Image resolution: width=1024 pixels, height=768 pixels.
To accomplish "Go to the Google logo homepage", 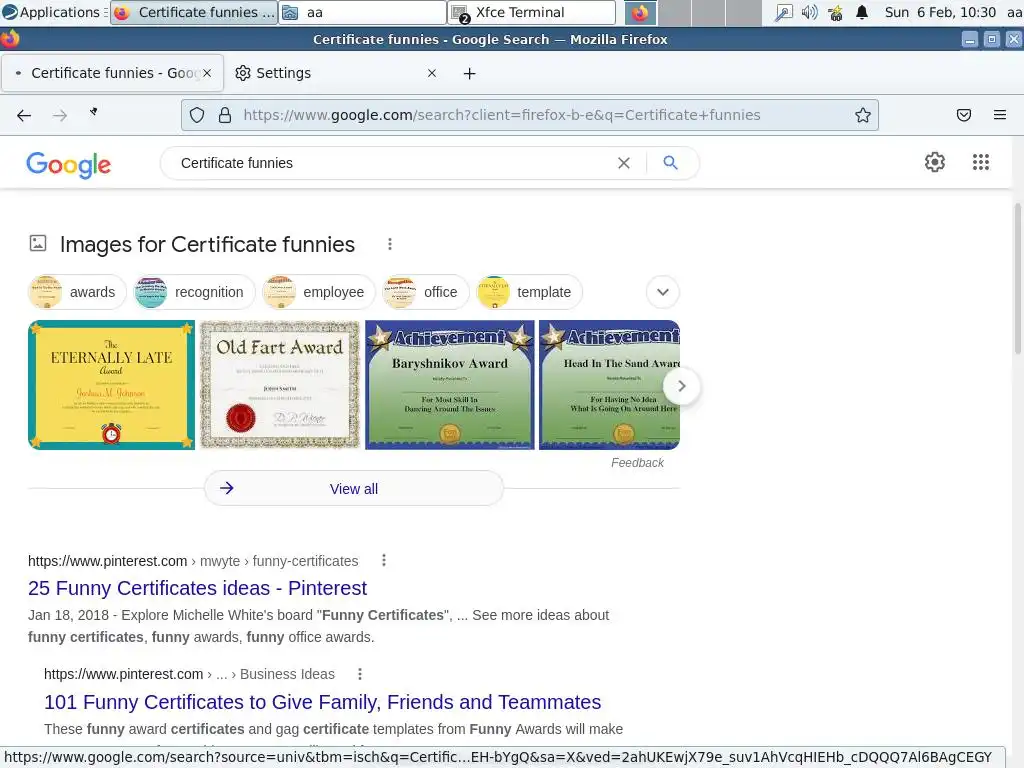I will (x=69, y=165).
